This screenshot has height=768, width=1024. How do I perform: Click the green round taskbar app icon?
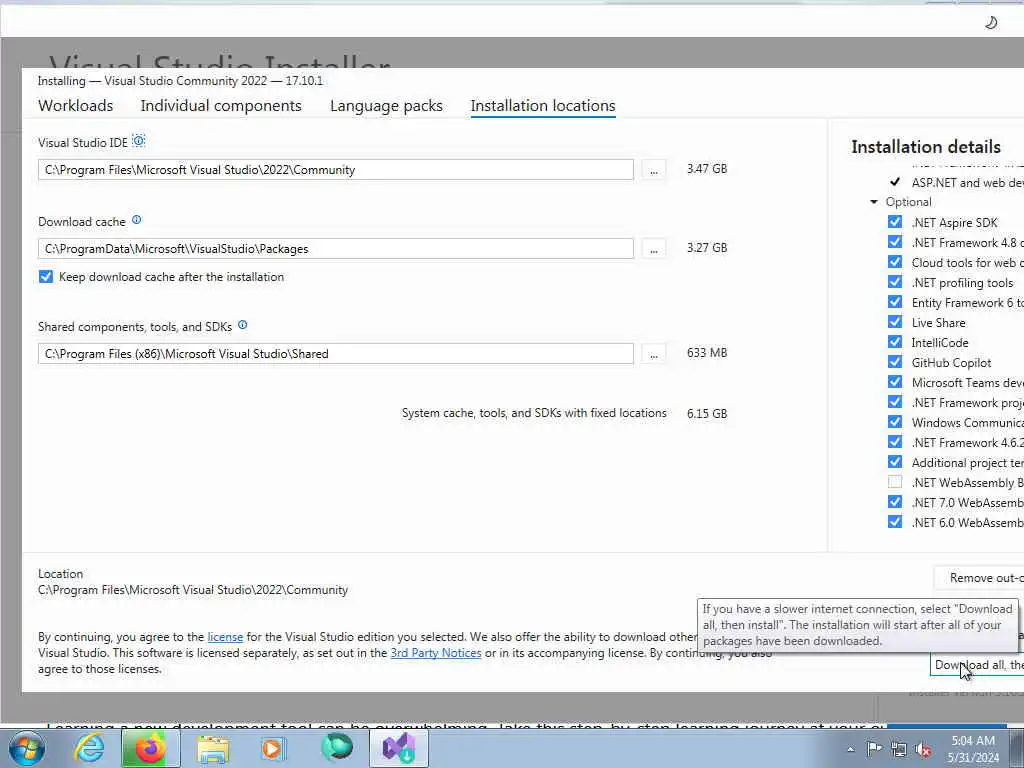coord(337,748)
